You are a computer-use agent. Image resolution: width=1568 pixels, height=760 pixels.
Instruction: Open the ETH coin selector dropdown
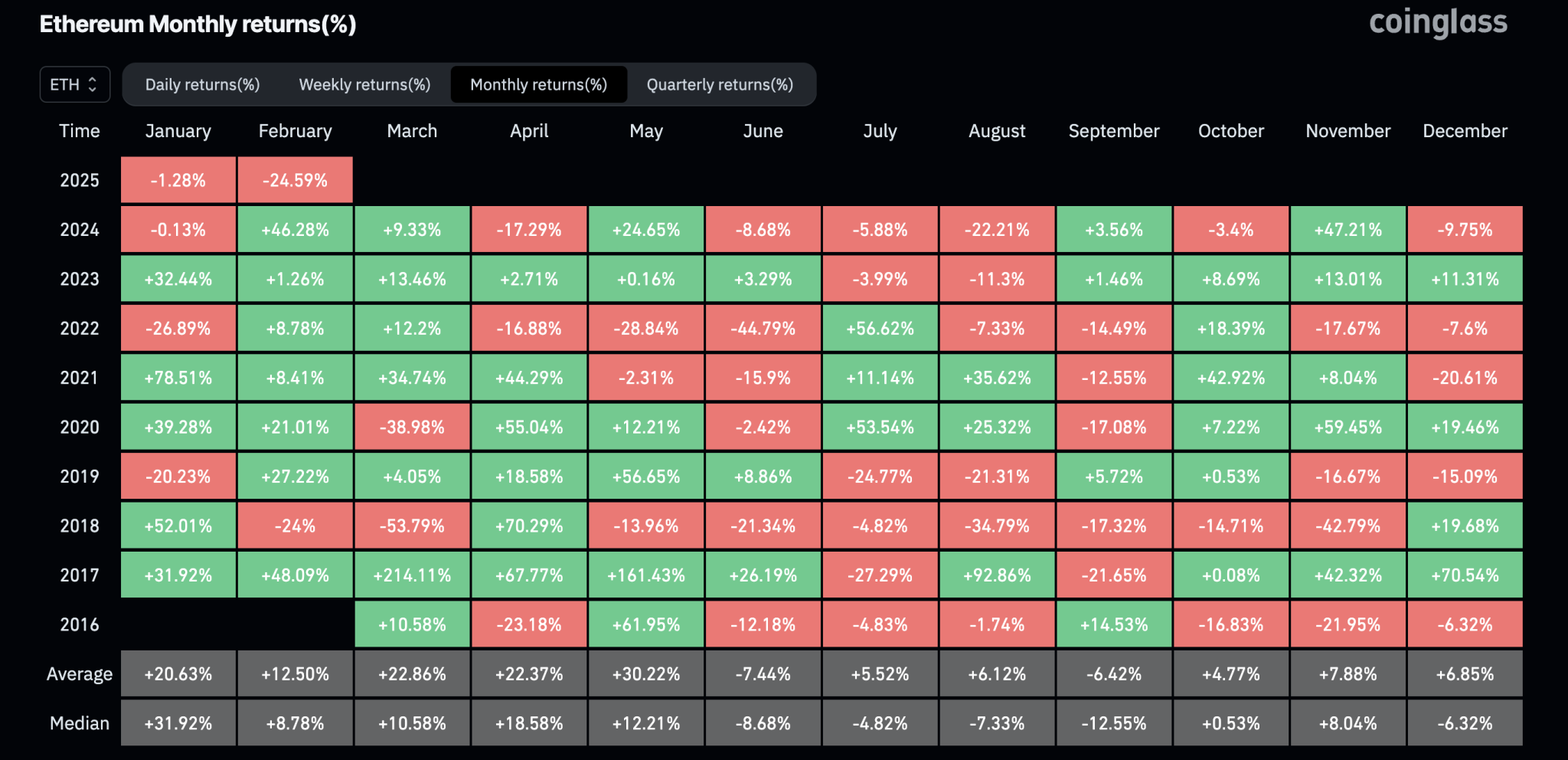(x=74, y=84)
